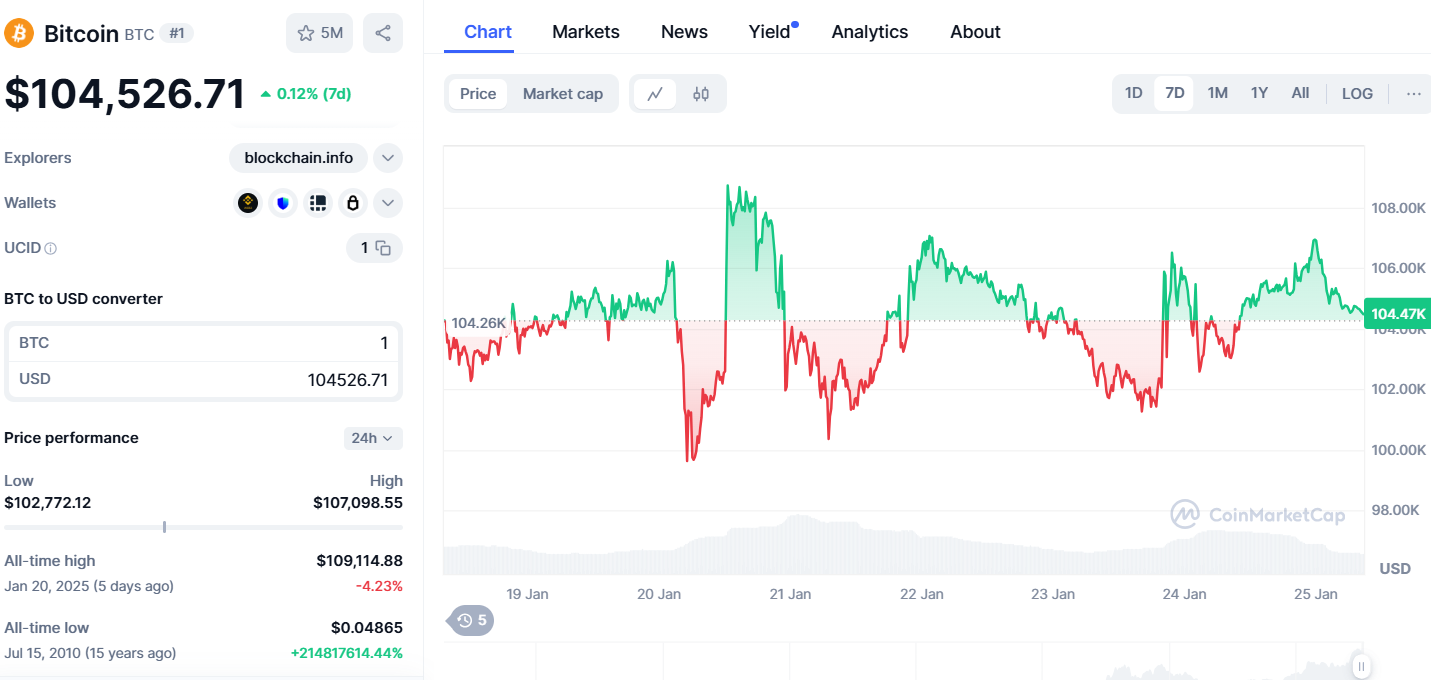Toggle chart to Market cap view

562,94
